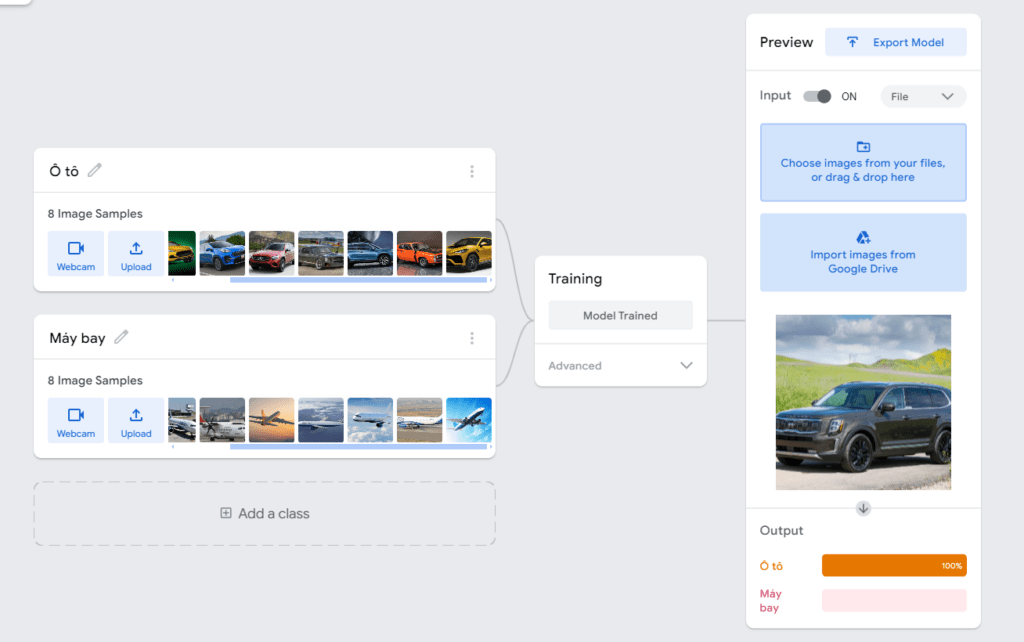Select the propeller plane sample thumbnail
The width and height of the screenshot is (1024, 642).
click(x=222, y=420)
